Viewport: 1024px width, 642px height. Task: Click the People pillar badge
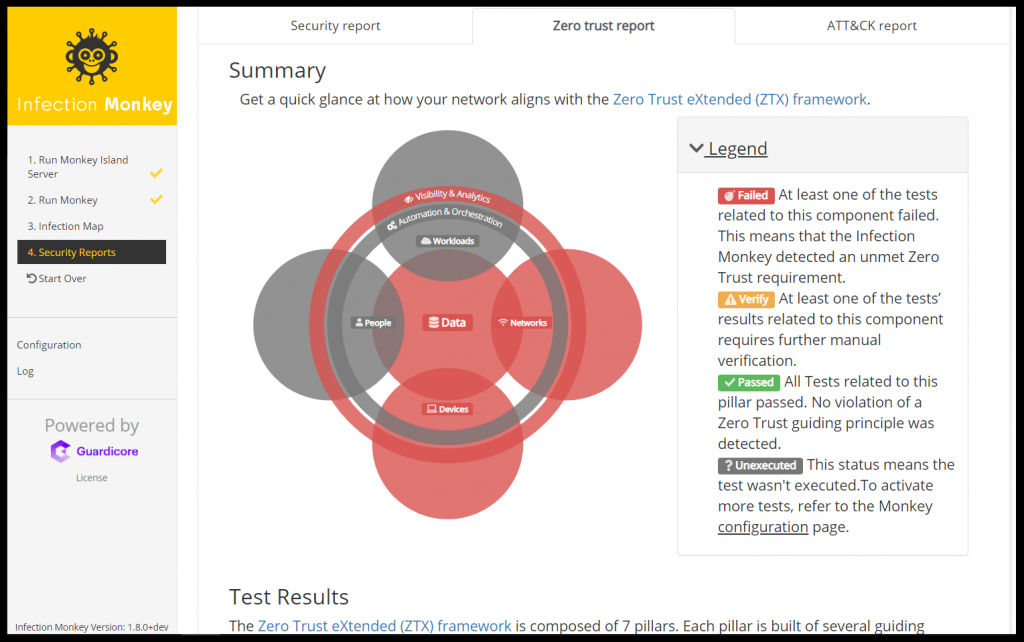click(372, 322)
